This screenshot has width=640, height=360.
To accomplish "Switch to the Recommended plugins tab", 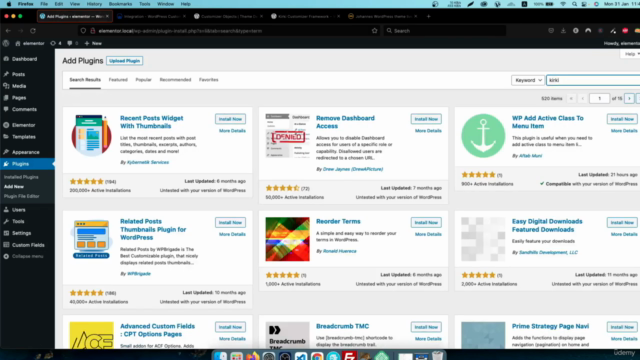I will tap(175, 80).
